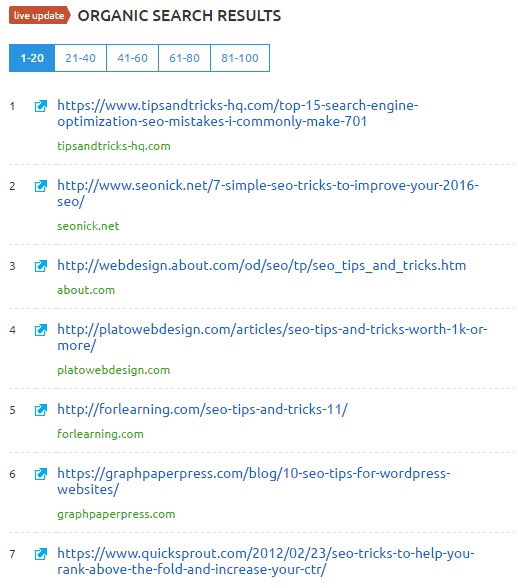Open the webdesign.about.com seo tips URL
The height and width of the screenshot is (588, 518).
coord(261,266)
